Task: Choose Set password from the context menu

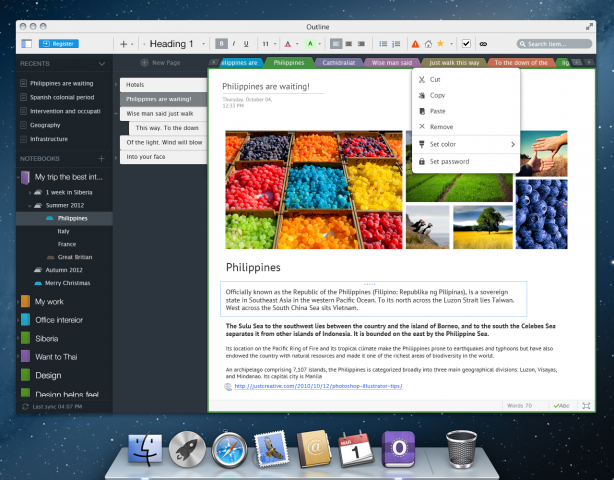Action: point(466,161)
